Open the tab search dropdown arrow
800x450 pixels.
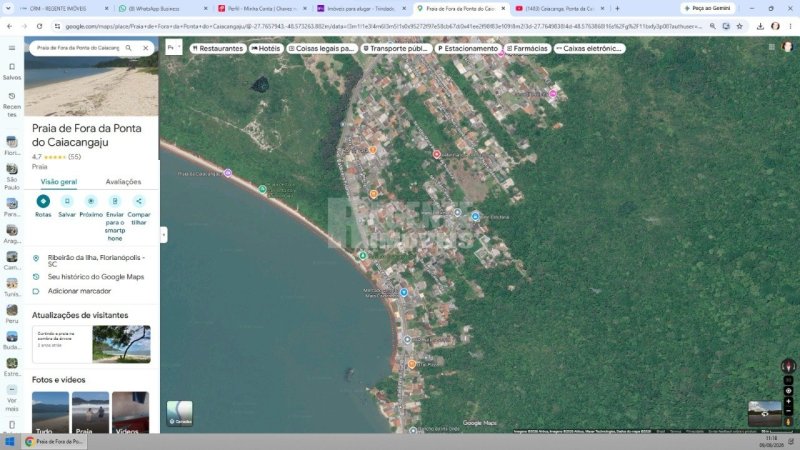(x=8, y=9)
